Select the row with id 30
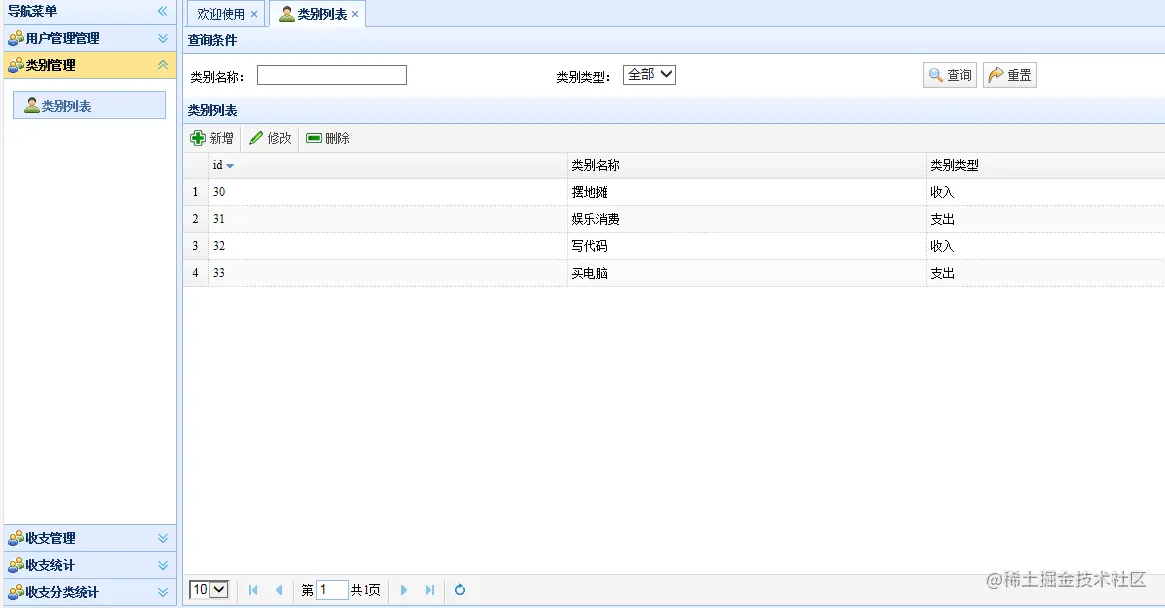Image resolution: width=1165 pixels, height=608 pixels. pos(674,192)
